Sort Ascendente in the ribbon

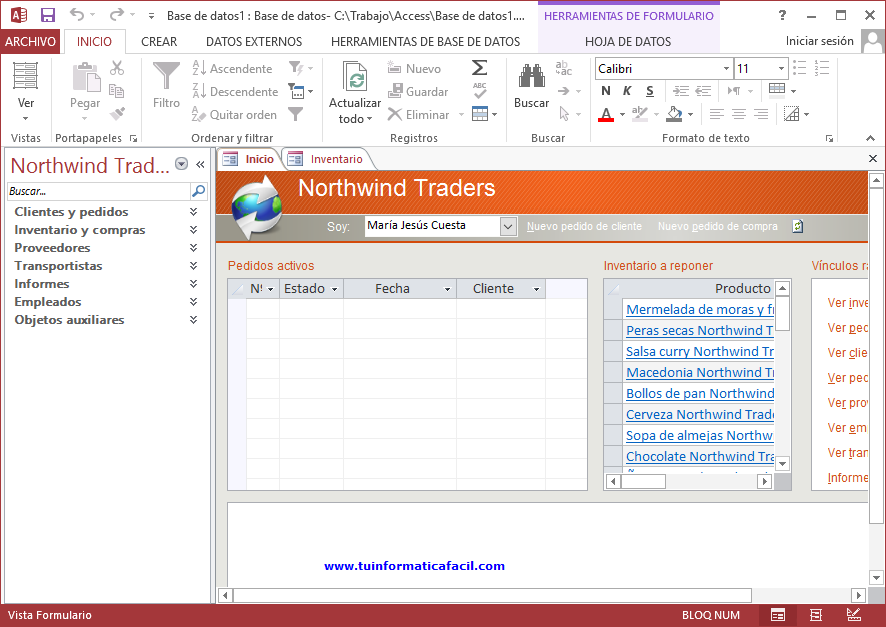[x=232, y=68]
